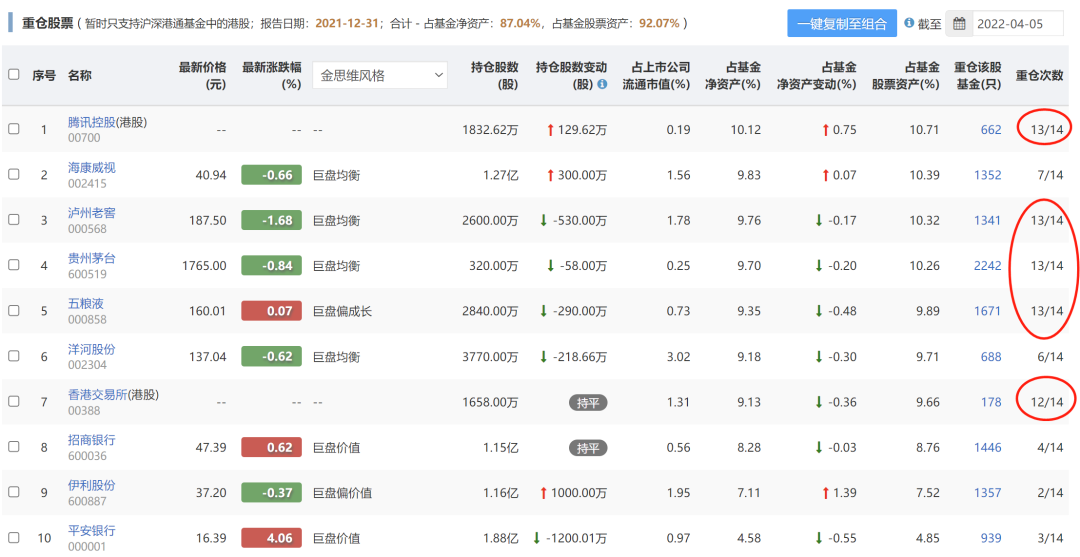Click the 重仓次数 column header
This screenshot has height=557, width=1080.
1039,76
